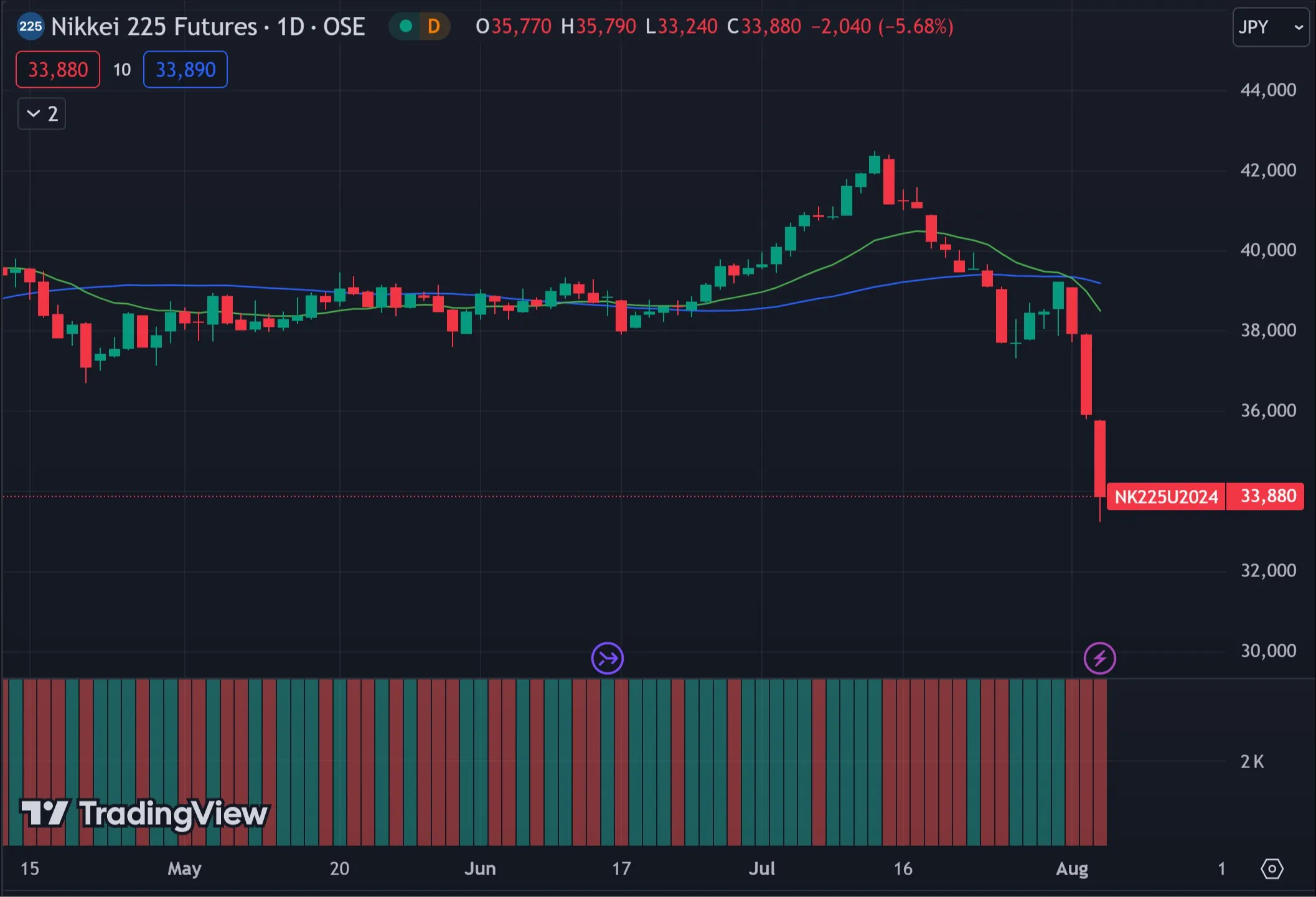Click the purple contract rollover marker icon
1316x897 pixels.
pyautogui.click(x=607, y=658)
